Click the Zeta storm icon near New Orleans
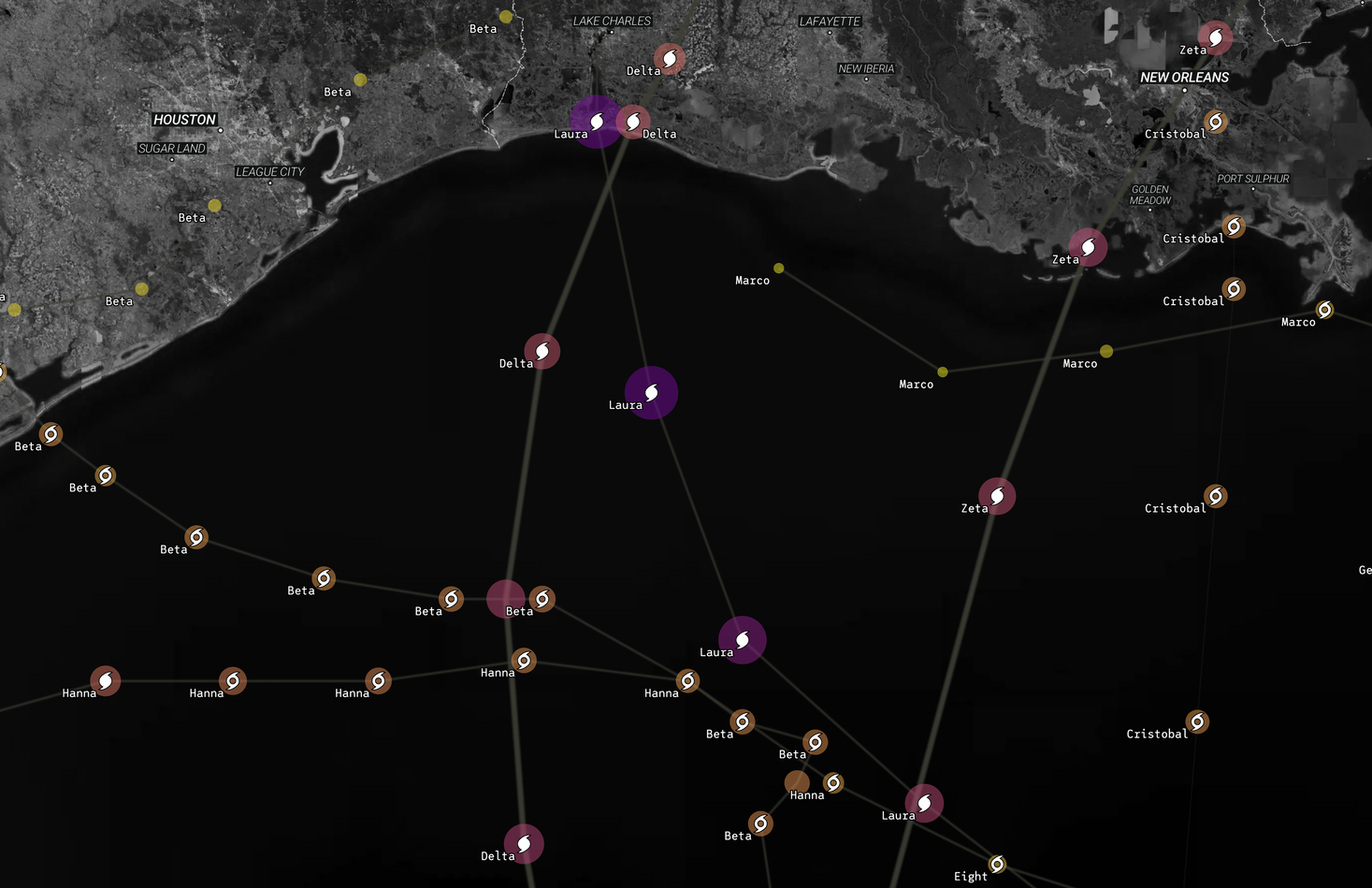This screenshot has width=1372, height=888. pos(1215,36)
